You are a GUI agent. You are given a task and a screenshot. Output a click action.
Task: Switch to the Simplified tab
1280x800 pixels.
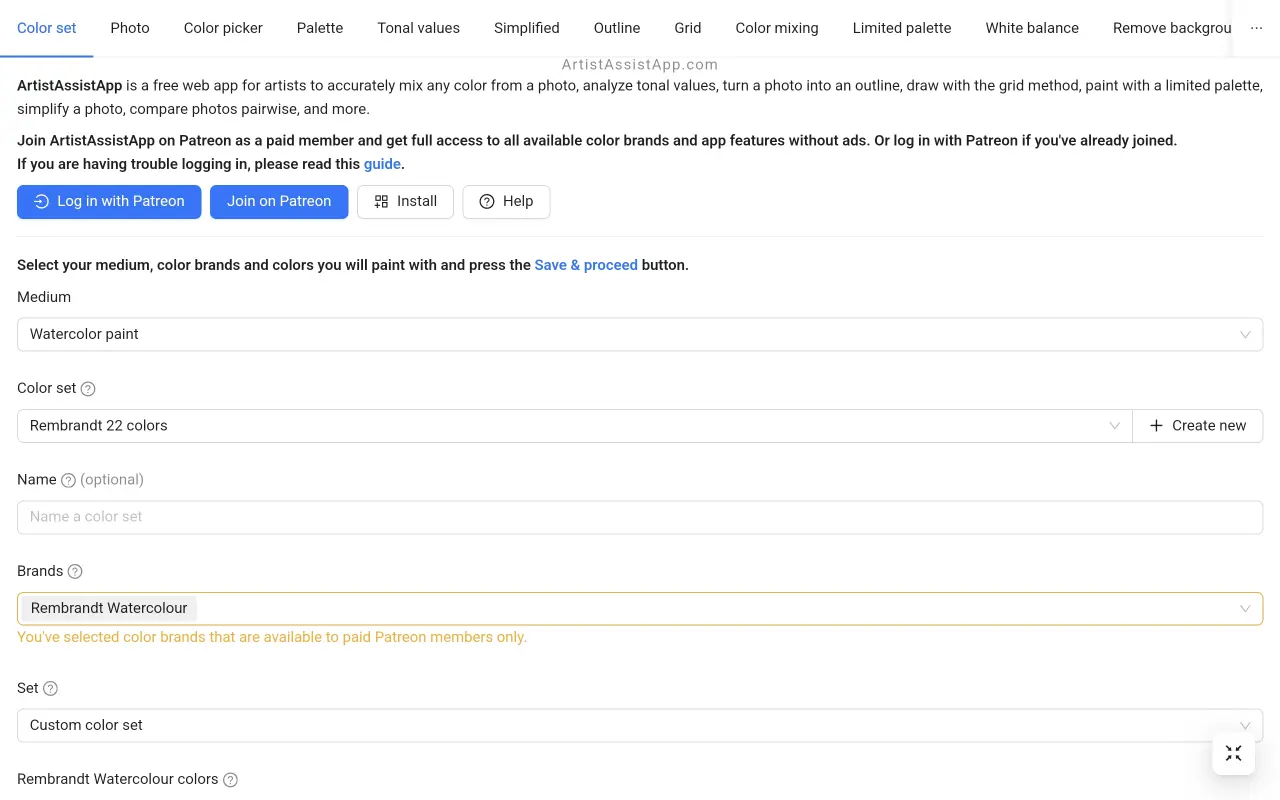(527, 28)
